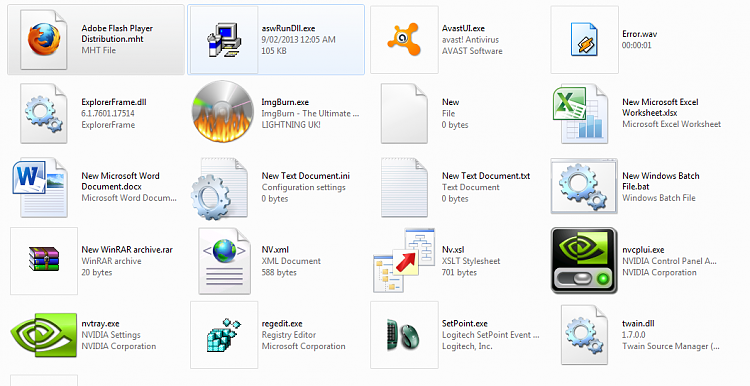Screen dimensions: 750x386
Task: Select the SetPoint.exe mouse and keyboard icon
Action: pyautogui.click(x=404, y=334)
